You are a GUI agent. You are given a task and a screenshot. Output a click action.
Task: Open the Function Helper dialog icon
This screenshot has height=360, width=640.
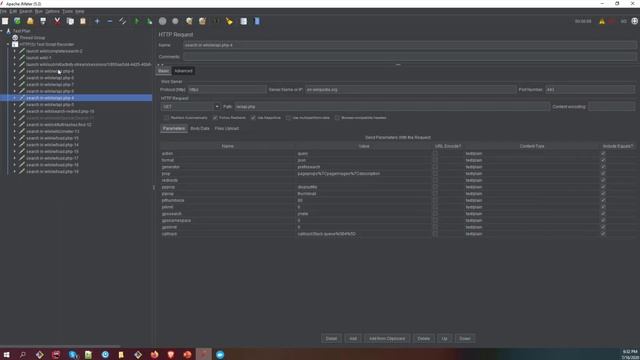coord(243,21)
